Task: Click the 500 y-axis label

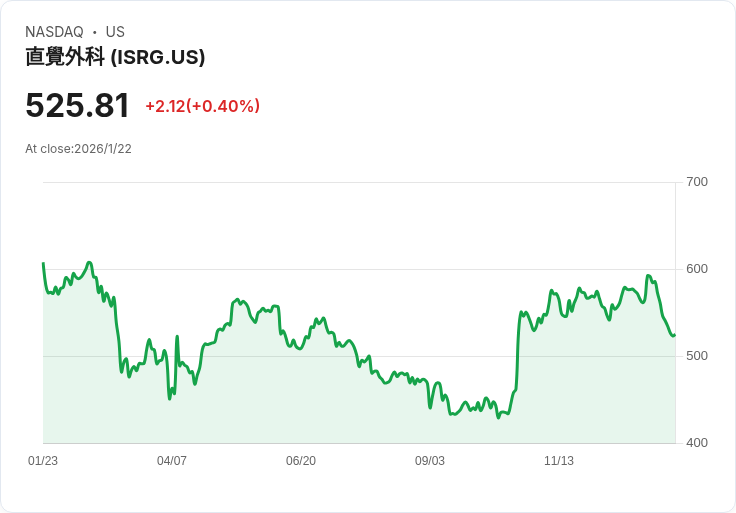Action: [697, 356]
